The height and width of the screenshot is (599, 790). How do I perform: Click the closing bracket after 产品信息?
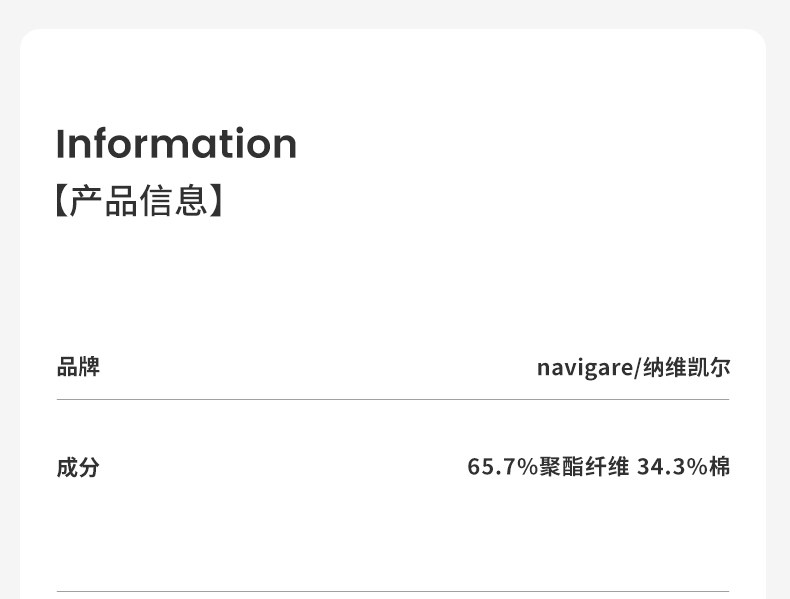coord(217,200)
